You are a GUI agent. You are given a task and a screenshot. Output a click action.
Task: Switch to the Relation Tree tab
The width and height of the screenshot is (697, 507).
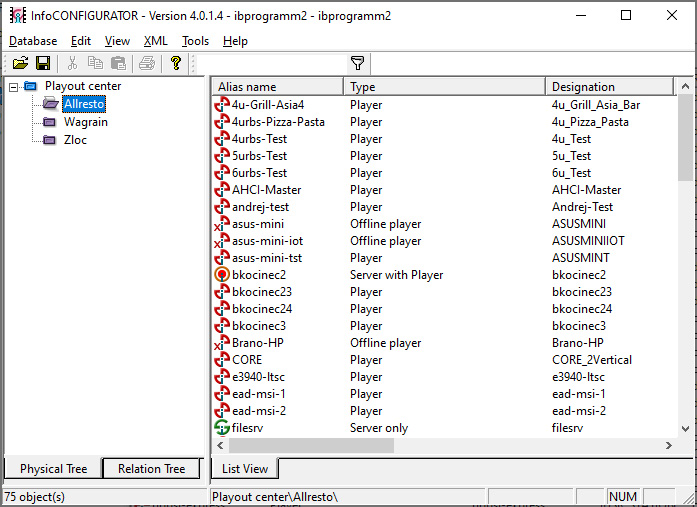(x=151, y=468)
